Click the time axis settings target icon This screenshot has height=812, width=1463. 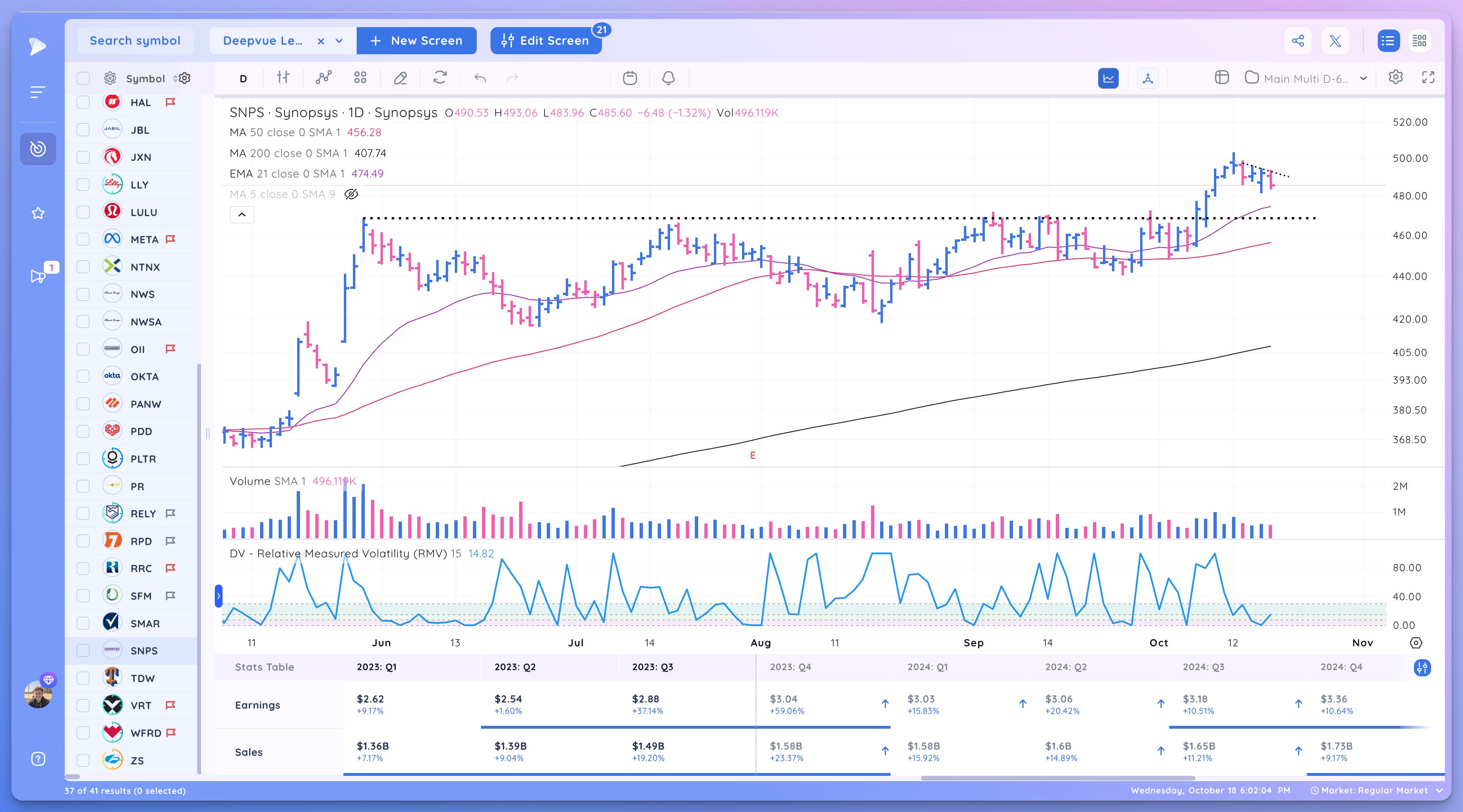(1416, 643)
